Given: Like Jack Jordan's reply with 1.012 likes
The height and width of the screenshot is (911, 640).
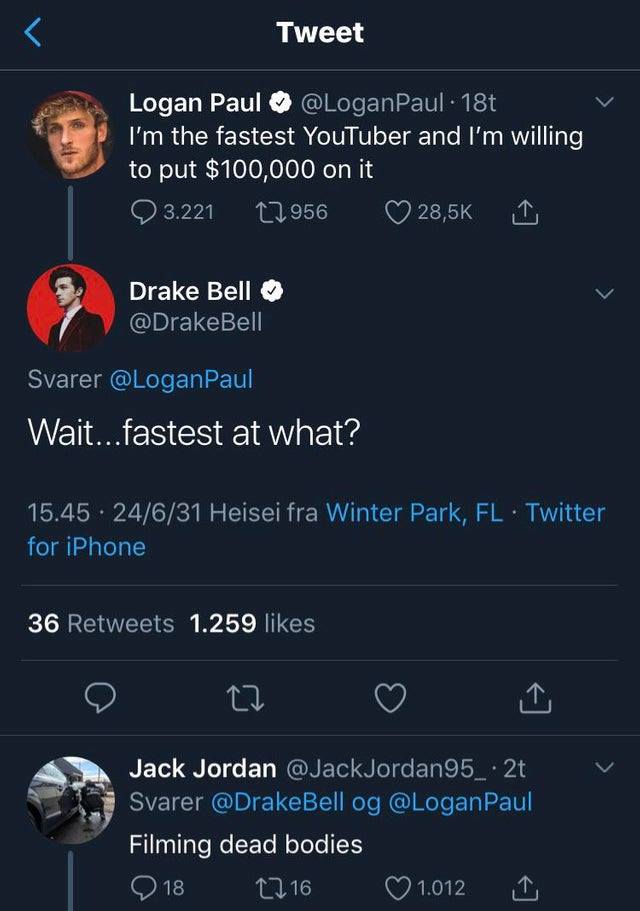Looking at the screenshot, I should [x=398, y=887].
